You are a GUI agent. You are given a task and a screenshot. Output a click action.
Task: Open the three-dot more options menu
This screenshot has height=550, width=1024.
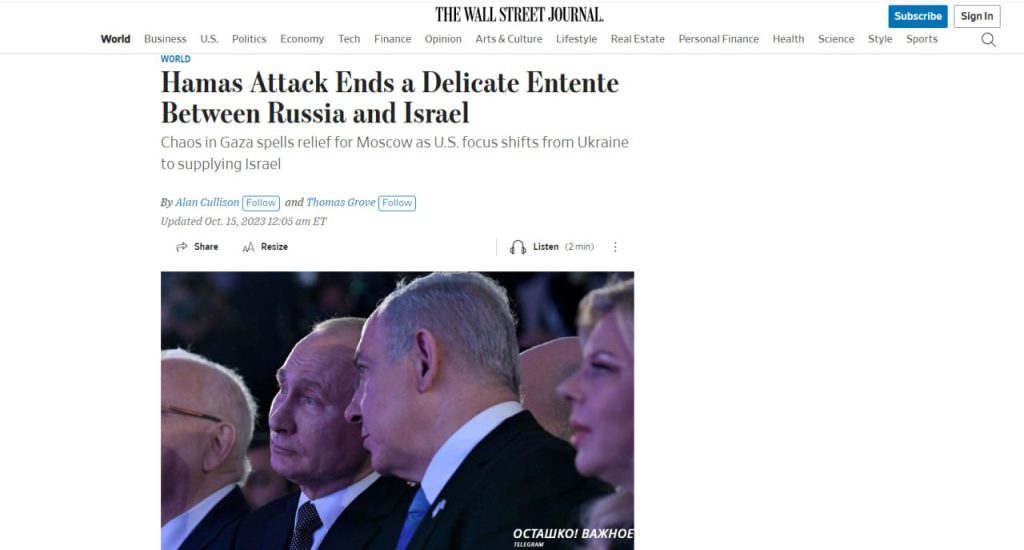click(x=615, y=247)
